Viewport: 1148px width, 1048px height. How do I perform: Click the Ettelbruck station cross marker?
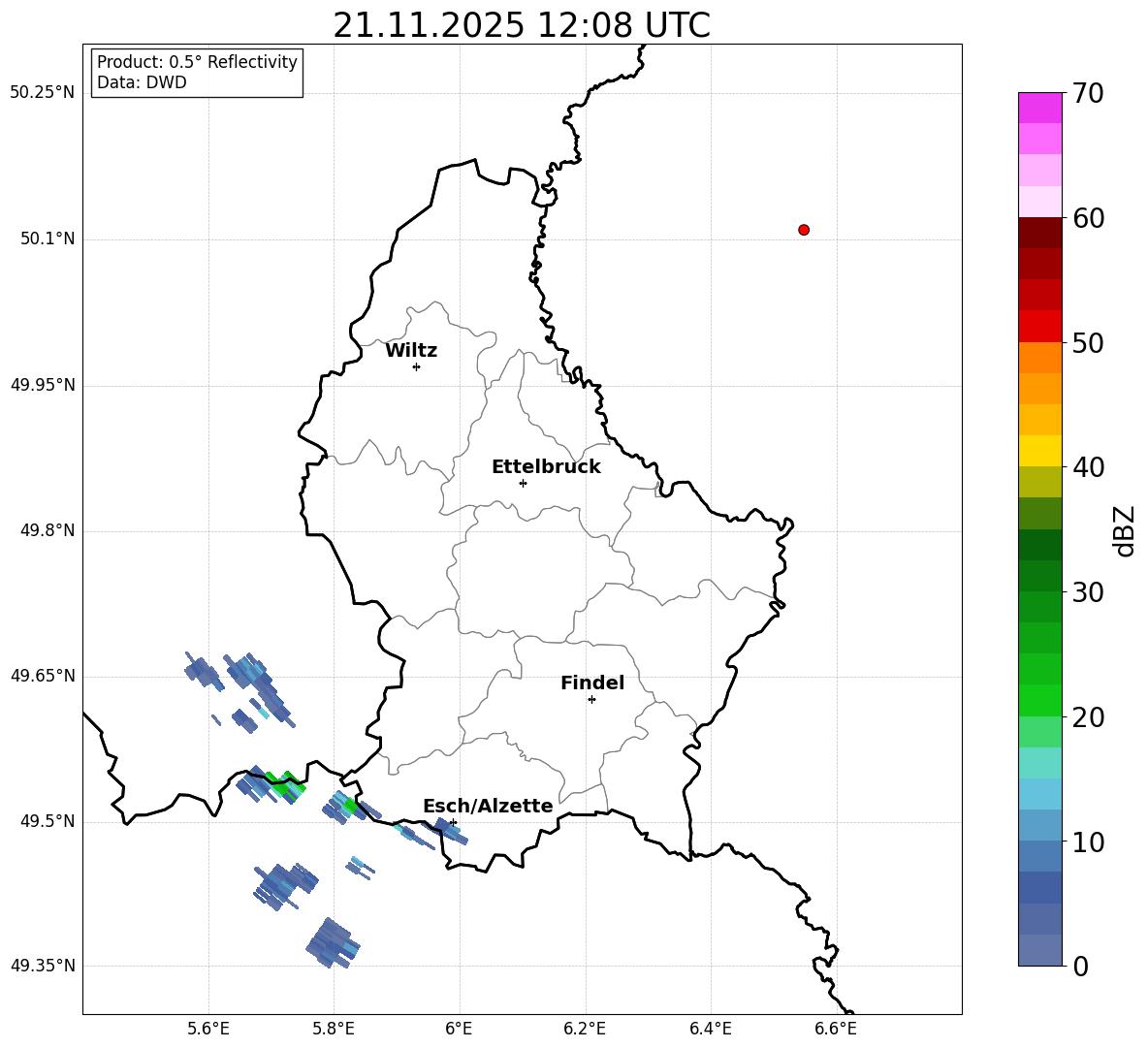pos(523,483)
